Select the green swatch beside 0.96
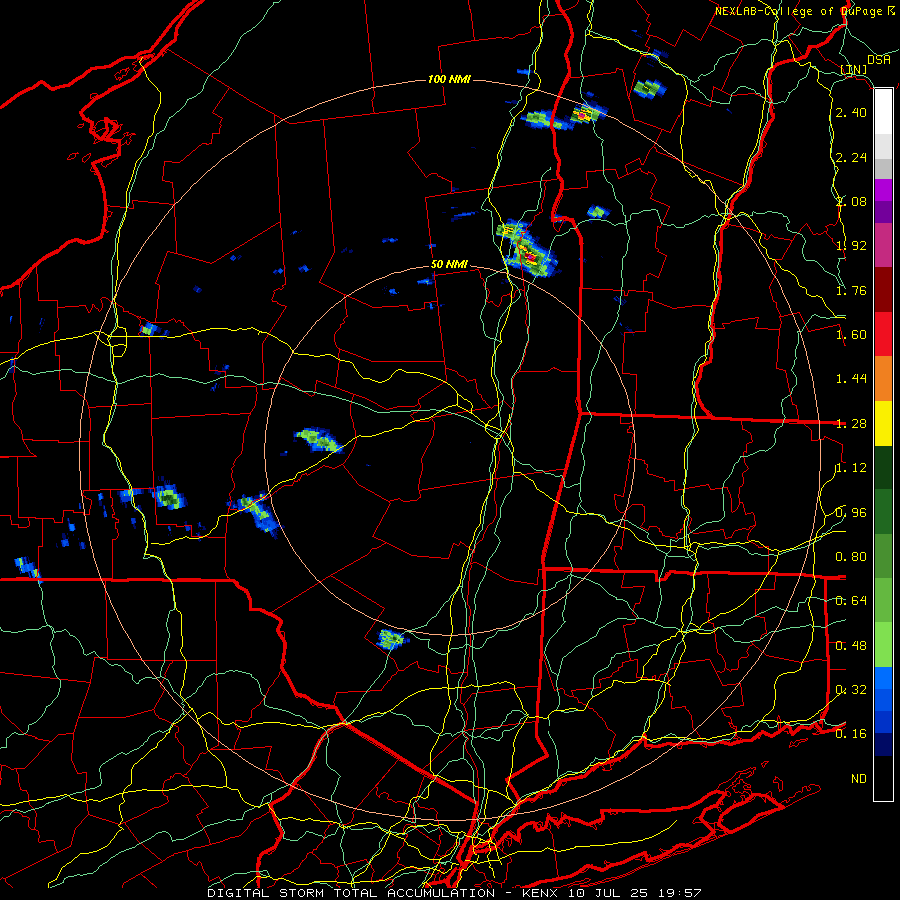The height and width of the screenshot is (900, 900). [x=883, y=512]
